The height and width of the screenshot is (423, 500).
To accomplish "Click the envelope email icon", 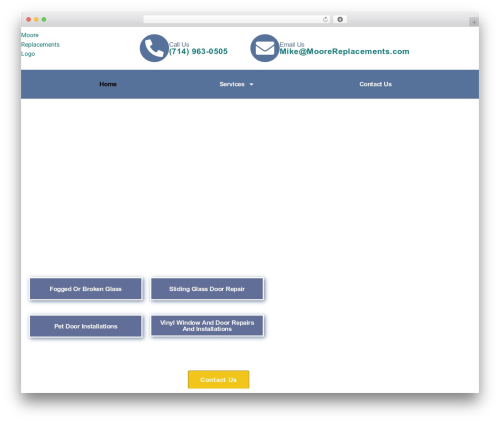I will point(265,48).
